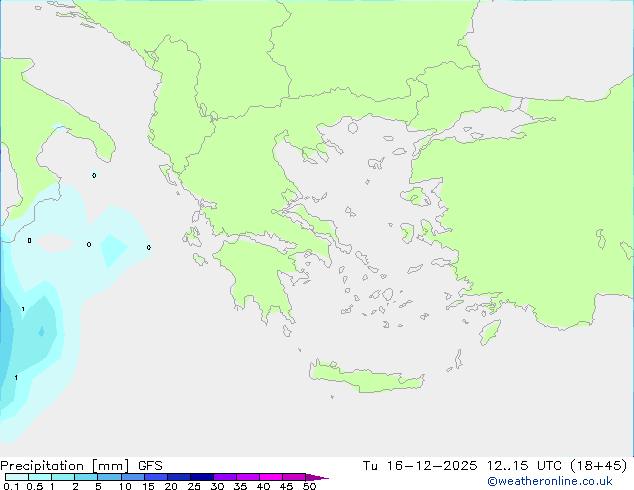The image size is (634, 490).
Task: Select the 2–5 mm legend color swatch
Action: pyautogui.click(x=86, y=477)
